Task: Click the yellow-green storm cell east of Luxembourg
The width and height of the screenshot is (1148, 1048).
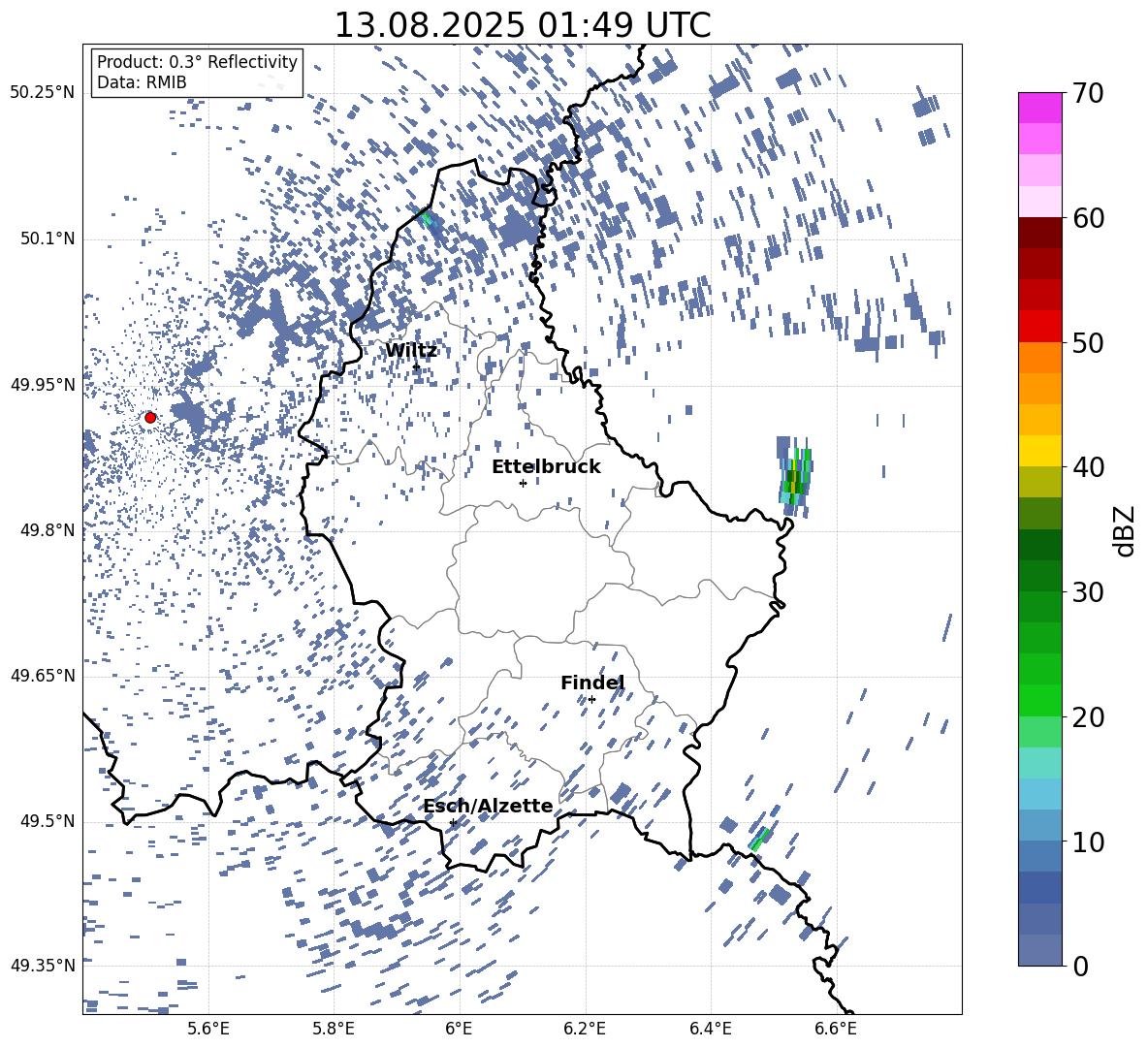Action: pyautogui.click(x=795, y=477)
